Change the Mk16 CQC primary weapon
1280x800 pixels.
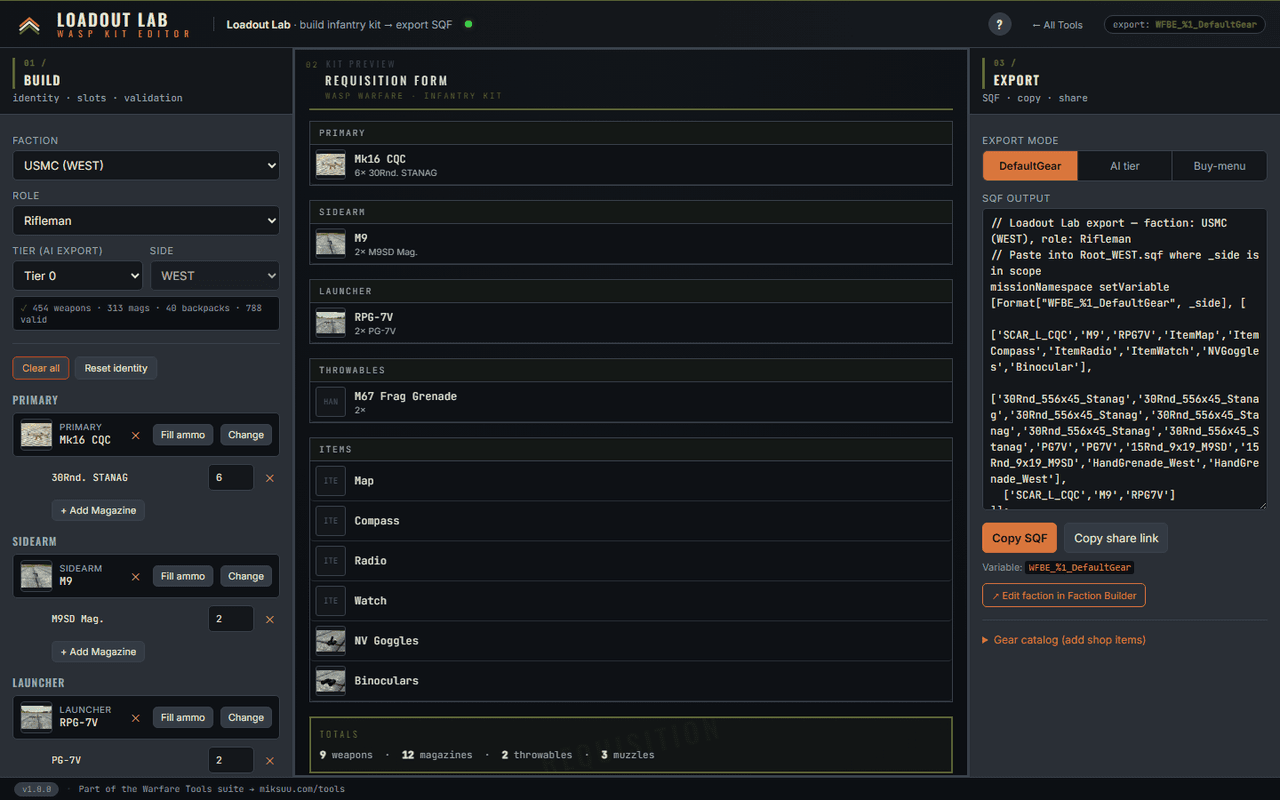tap(246, 435)
